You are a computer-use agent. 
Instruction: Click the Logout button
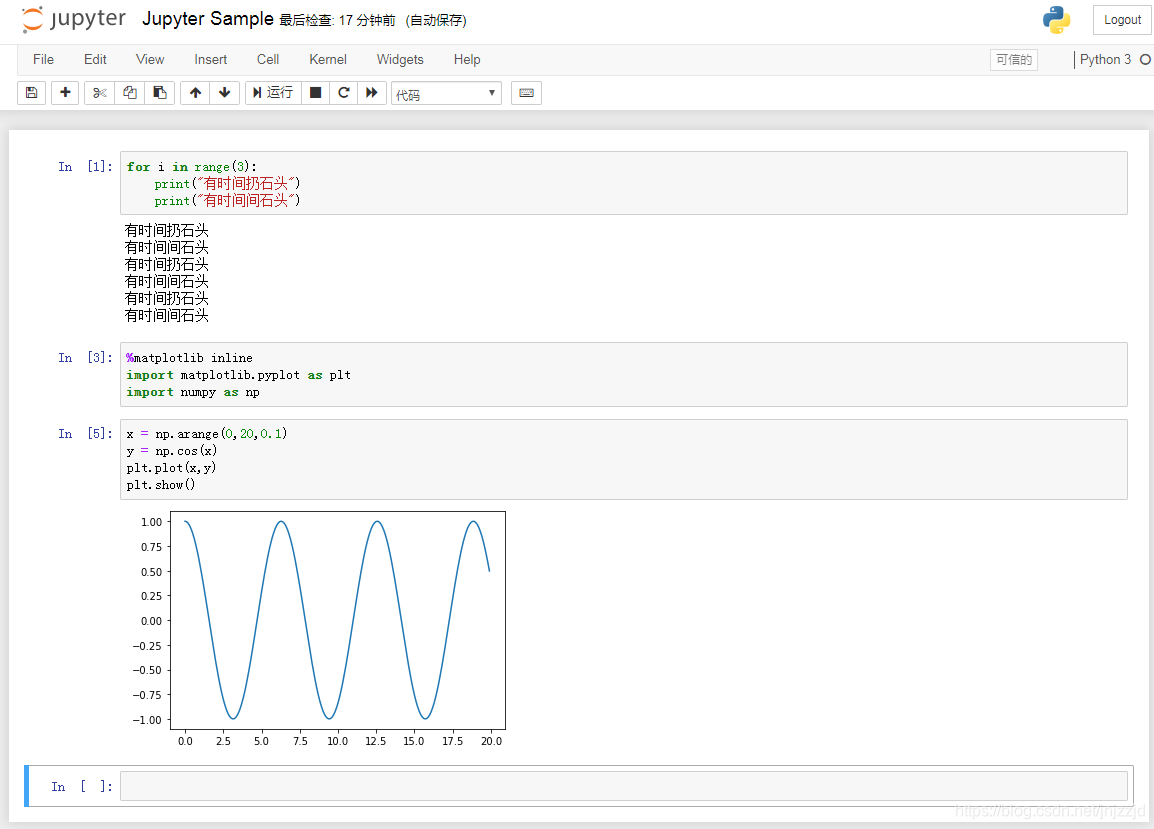tap(1122, 19)
